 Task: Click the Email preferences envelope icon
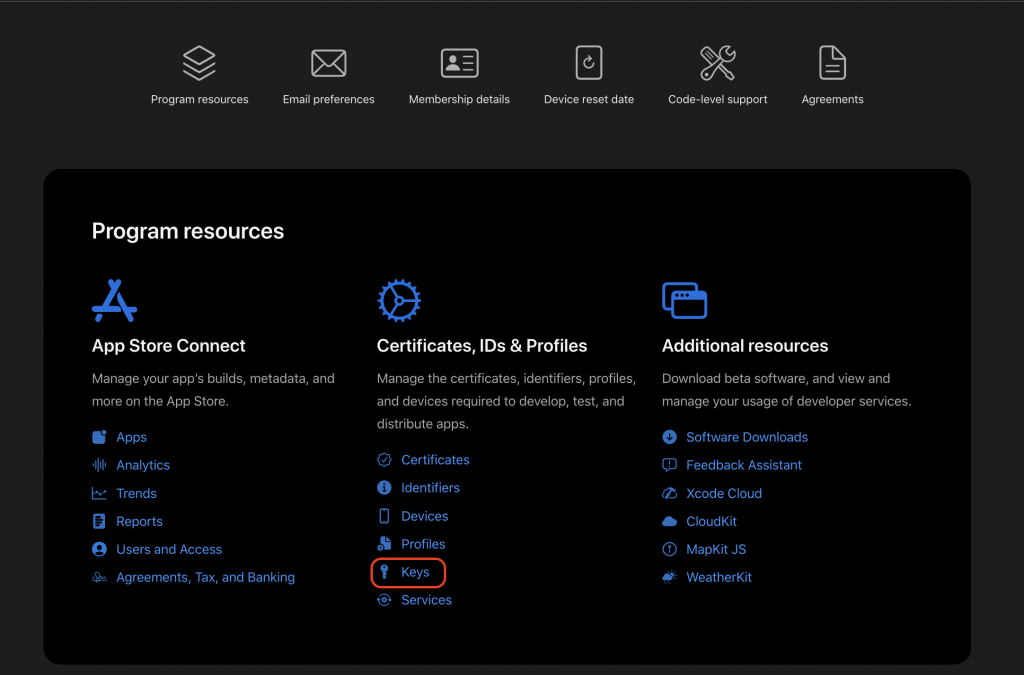tap(328, 63)
